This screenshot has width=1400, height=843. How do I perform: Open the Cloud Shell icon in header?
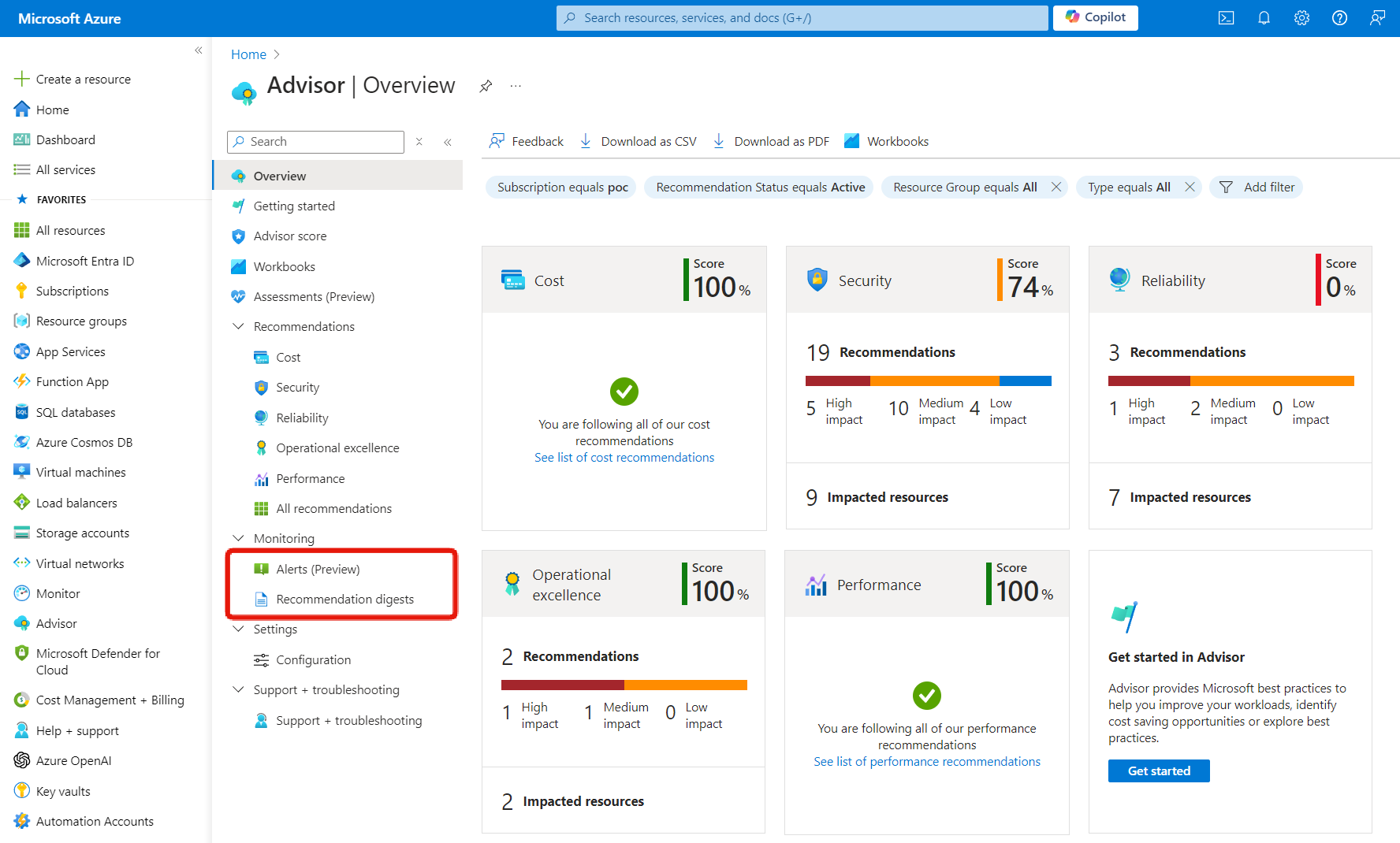1226,18
